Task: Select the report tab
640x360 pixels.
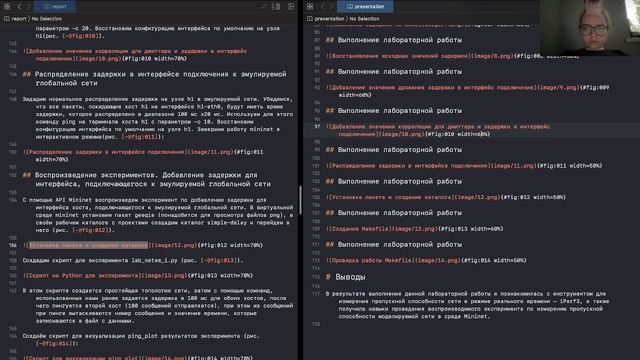Action: 55,6
